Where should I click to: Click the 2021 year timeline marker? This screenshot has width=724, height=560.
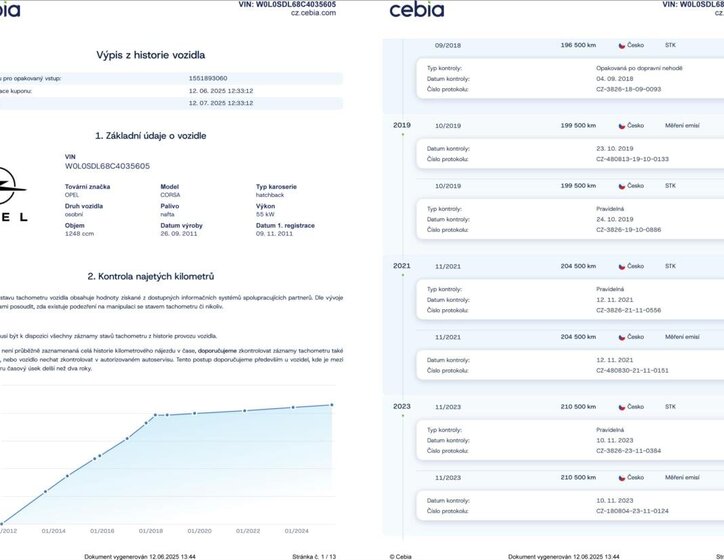pyautogui.click(x=402, y=267)
